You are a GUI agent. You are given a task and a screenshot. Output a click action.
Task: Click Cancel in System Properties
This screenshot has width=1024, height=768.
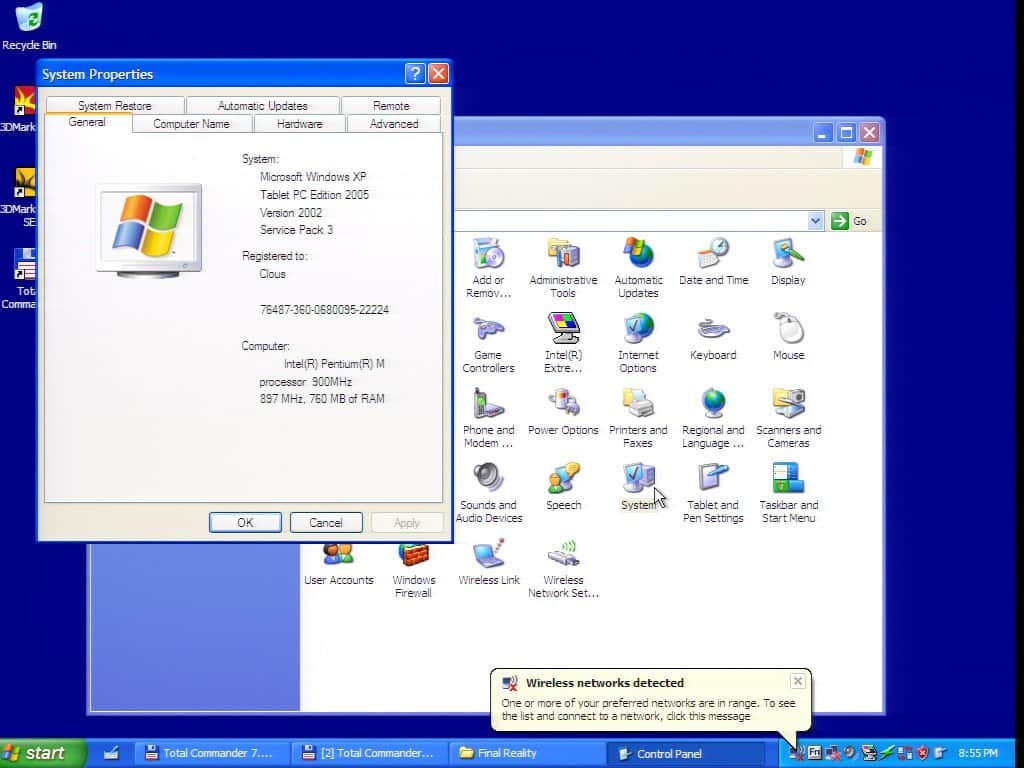tap(326, 522)
